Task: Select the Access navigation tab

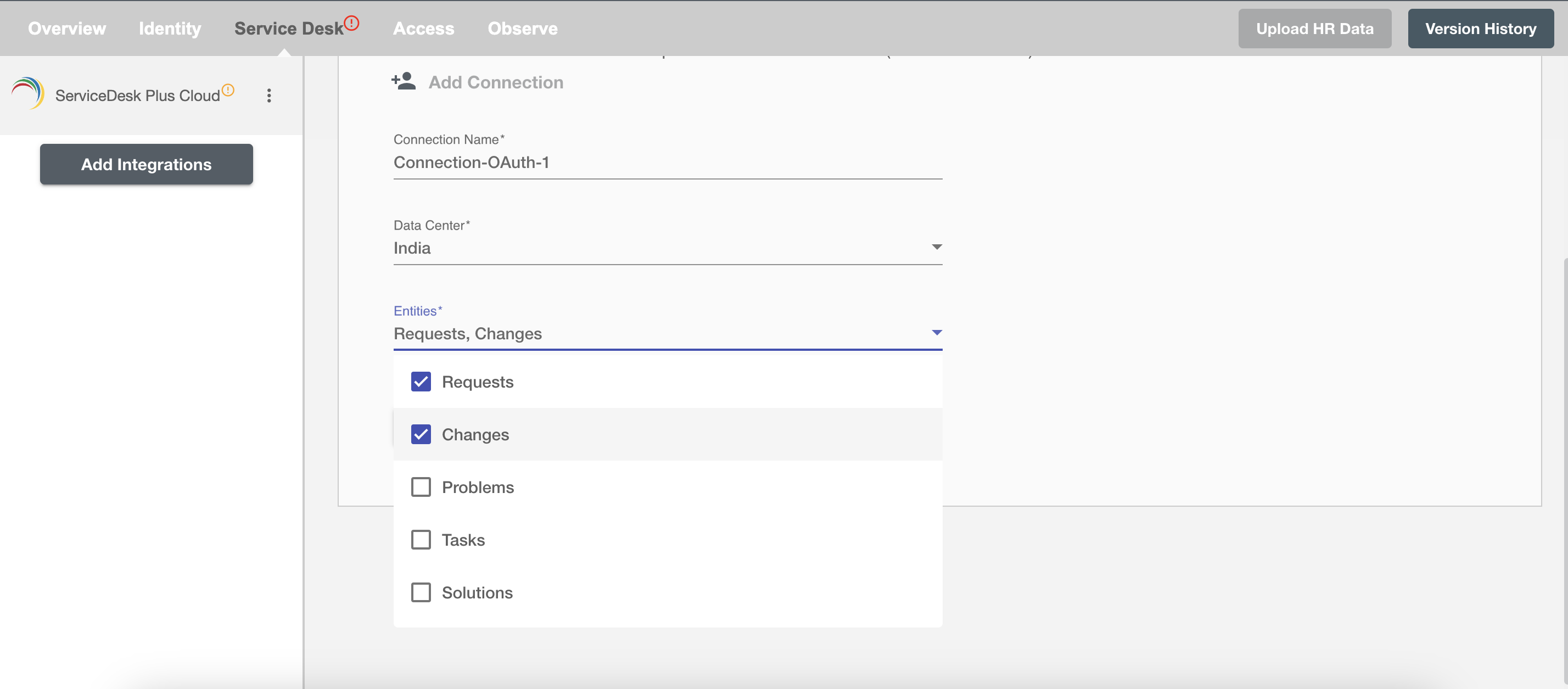Action: pyautogui.click(x=423, y=28)
